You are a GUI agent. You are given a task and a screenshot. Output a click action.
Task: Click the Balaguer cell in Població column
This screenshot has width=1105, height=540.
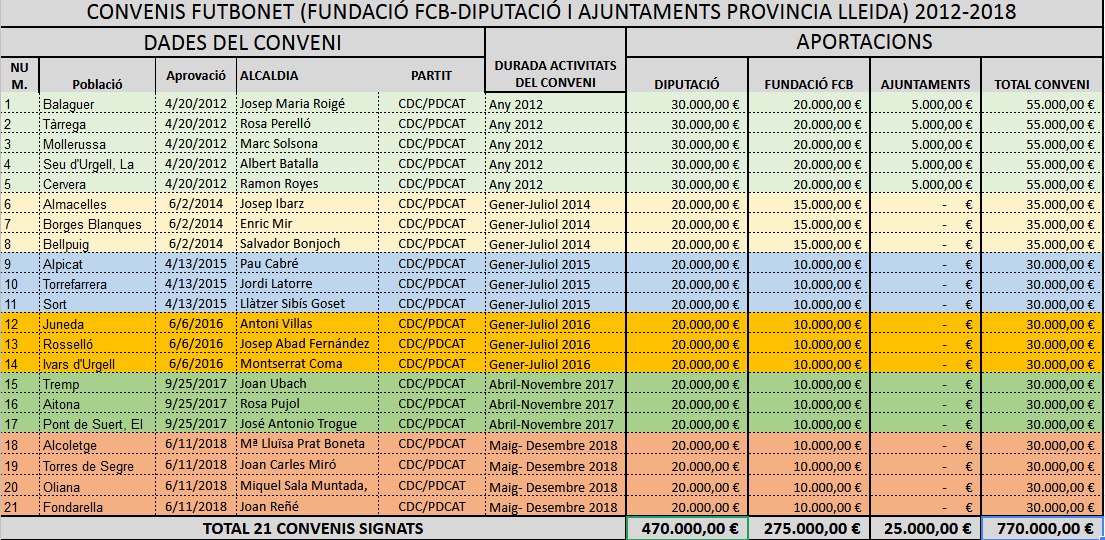tap(96, 104)
